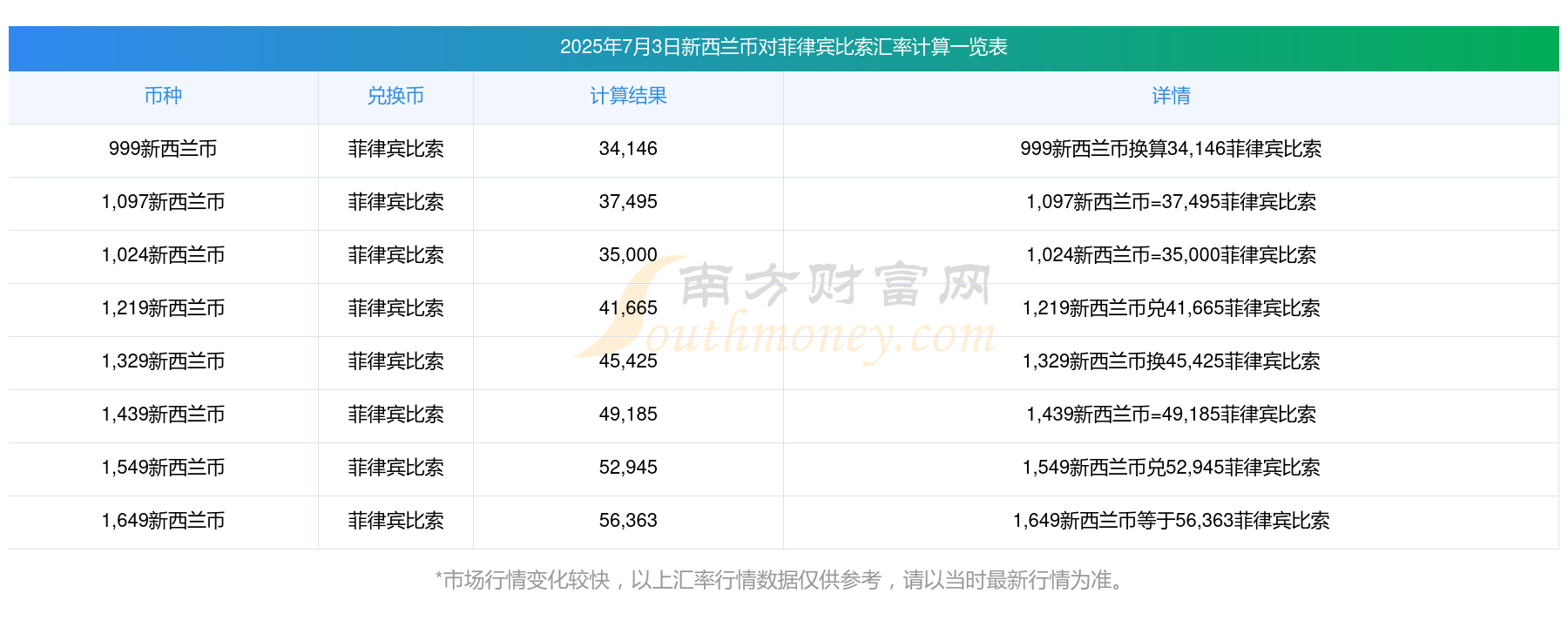Click 菲律宾比索 in the 1,329新西兰币 row
1568x627 pixels.
point(395,361)
